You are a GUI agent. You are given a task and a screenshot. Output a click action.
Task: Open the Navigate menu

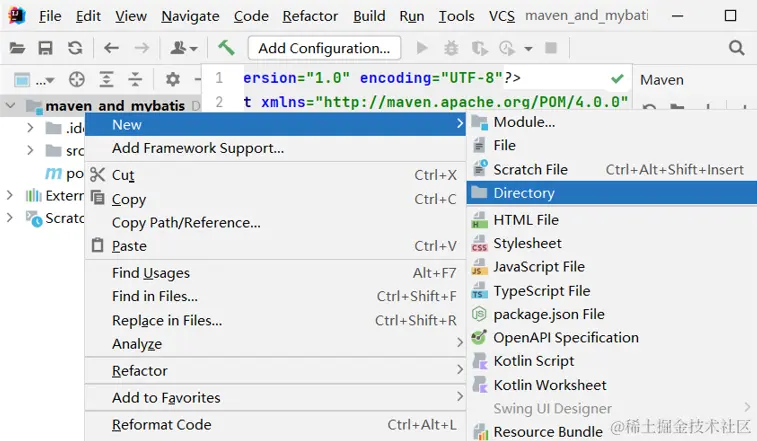tap(190, 16)
